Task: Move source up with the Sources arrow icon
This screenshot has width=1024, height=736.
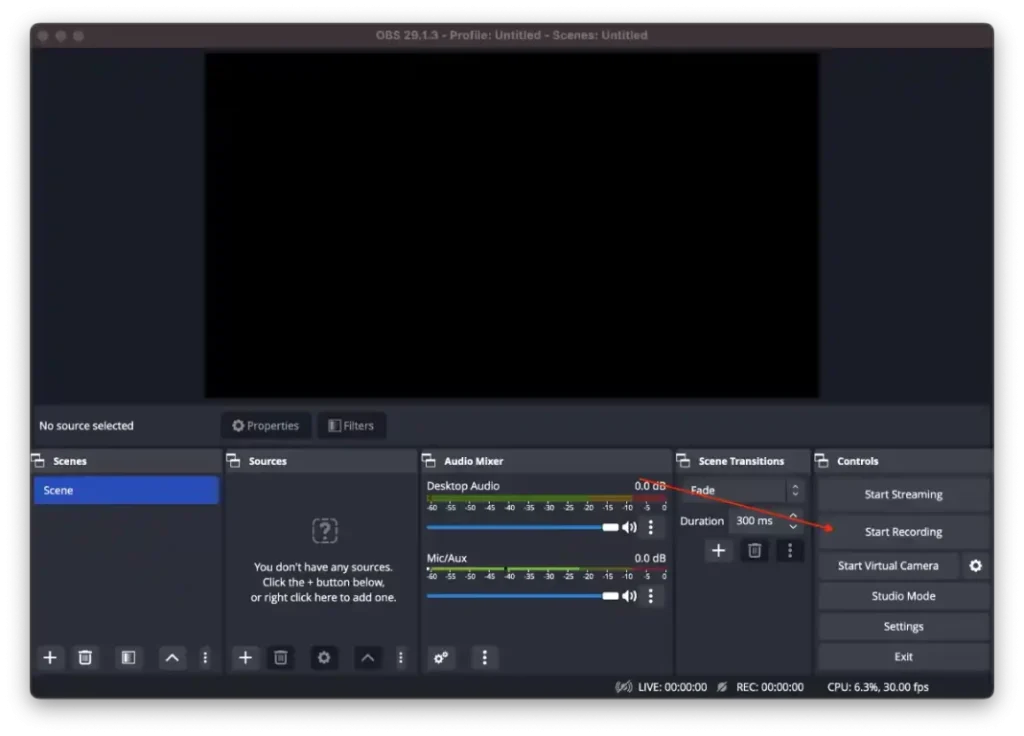Action: [x=368, y=658]
